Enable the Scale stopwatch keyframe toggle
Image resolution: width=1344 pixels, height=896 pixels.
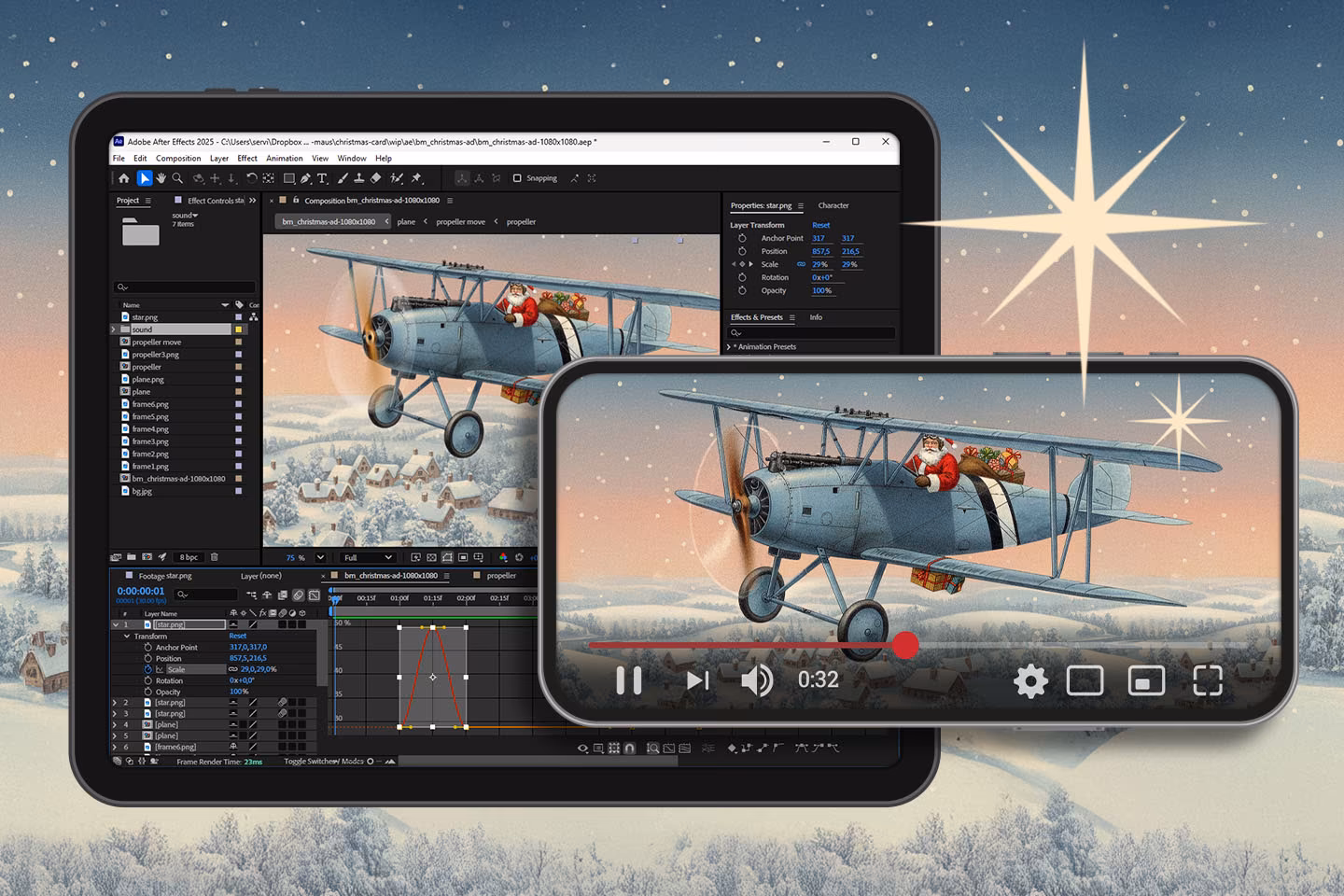click(x=147, y=669)
